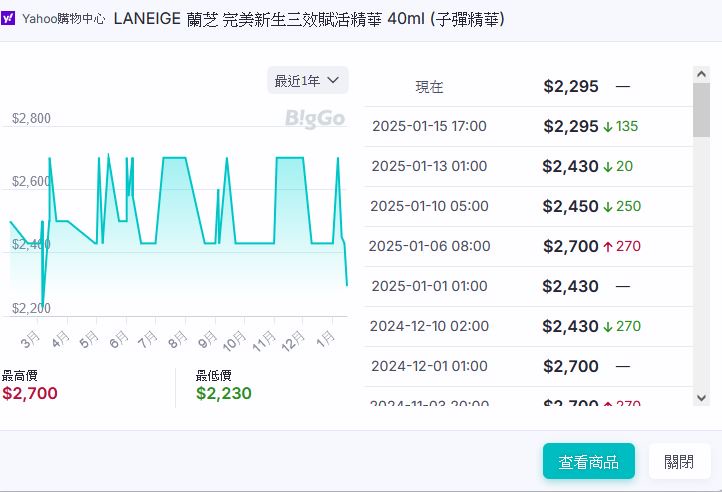
Task: Click the BigGo watermark on chart
Action: pos(314,119)
